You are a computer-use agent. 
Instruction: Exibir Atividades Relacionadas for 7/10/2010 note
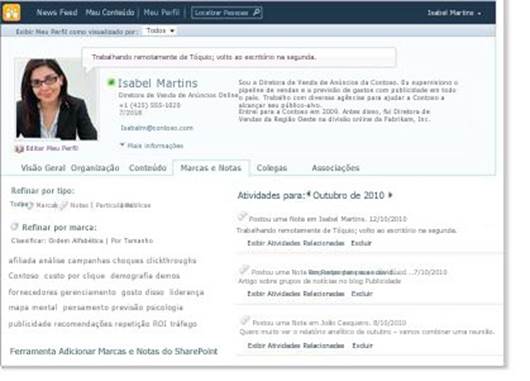(296, 293)
